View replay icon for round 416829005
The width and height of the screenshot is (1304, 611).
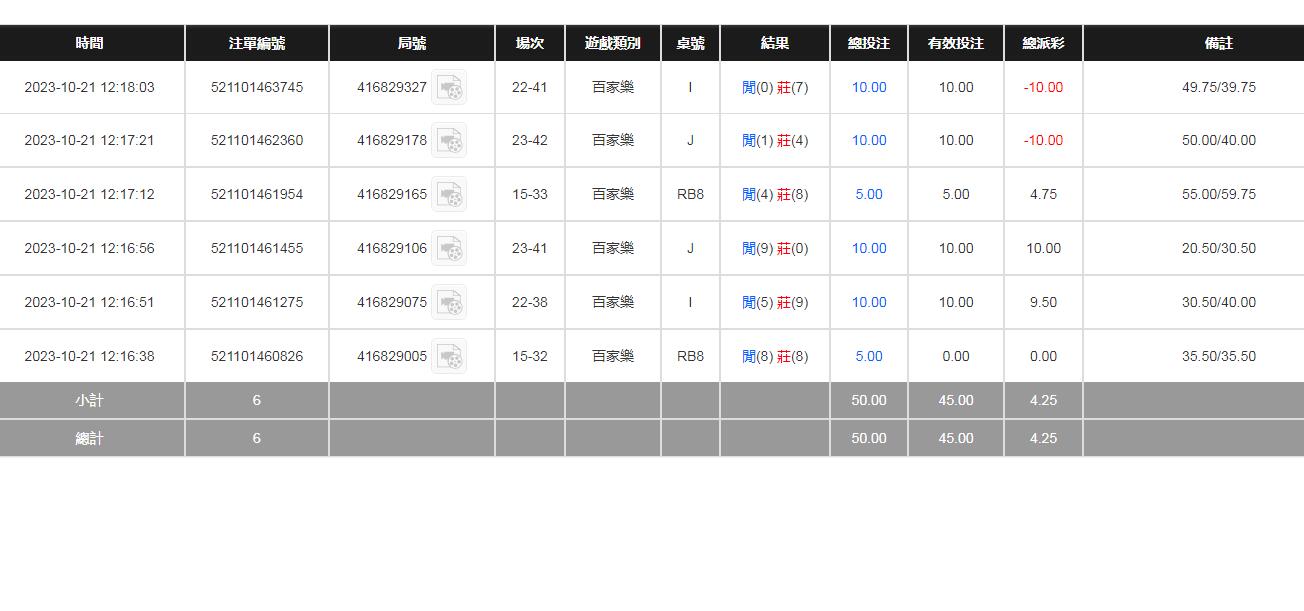tap(449, 357)
